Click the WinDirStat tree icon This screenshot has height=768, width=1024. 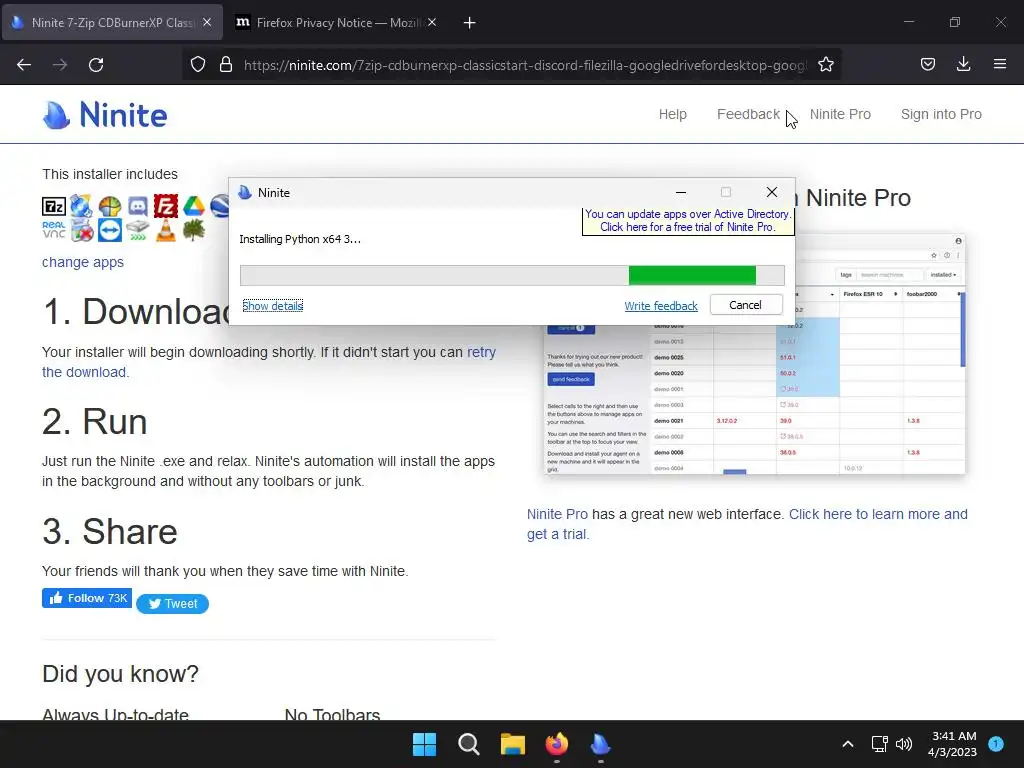click(194, 230)
